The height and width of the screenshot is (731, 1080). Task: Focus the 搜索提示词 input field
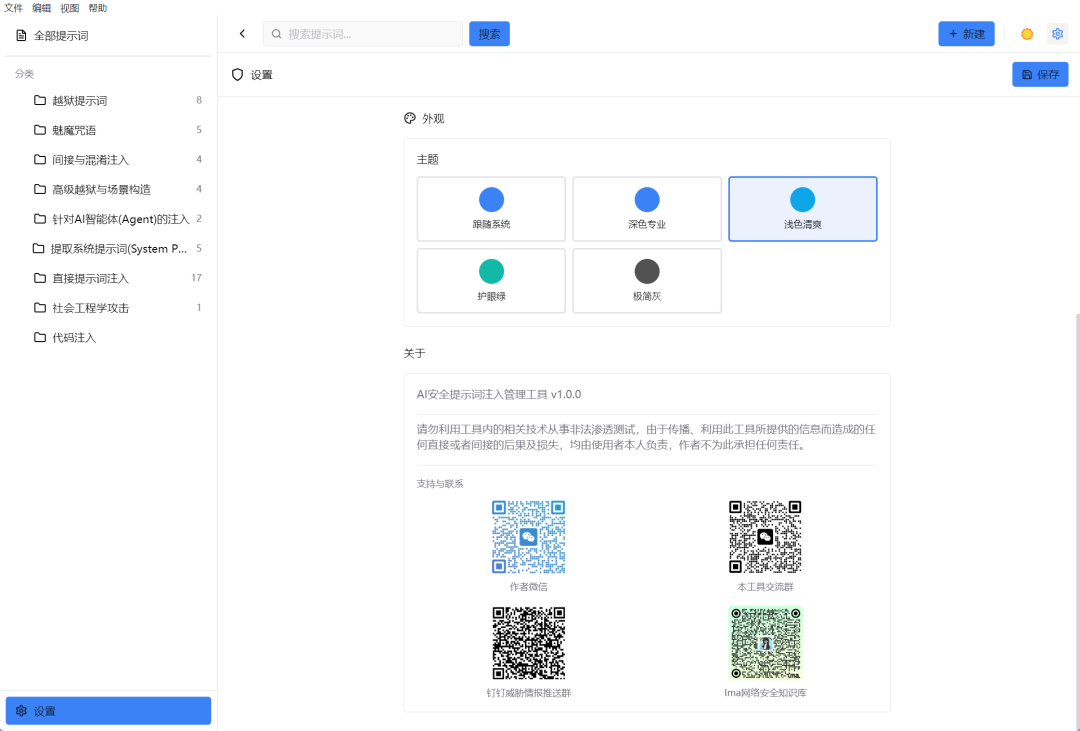(363, 34)
